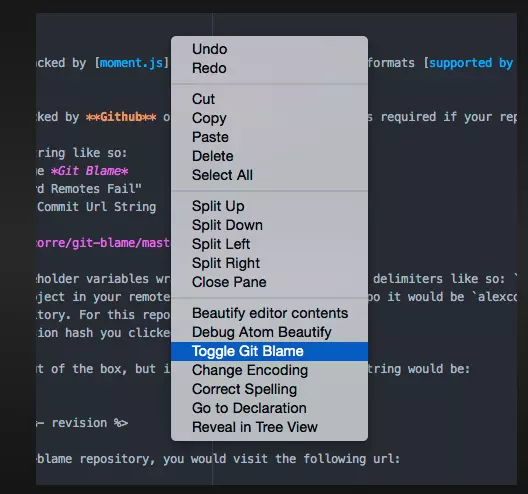Choose Close Pane menu entry
This screenshot has height=494, width=528.
[x=269, y=282]
